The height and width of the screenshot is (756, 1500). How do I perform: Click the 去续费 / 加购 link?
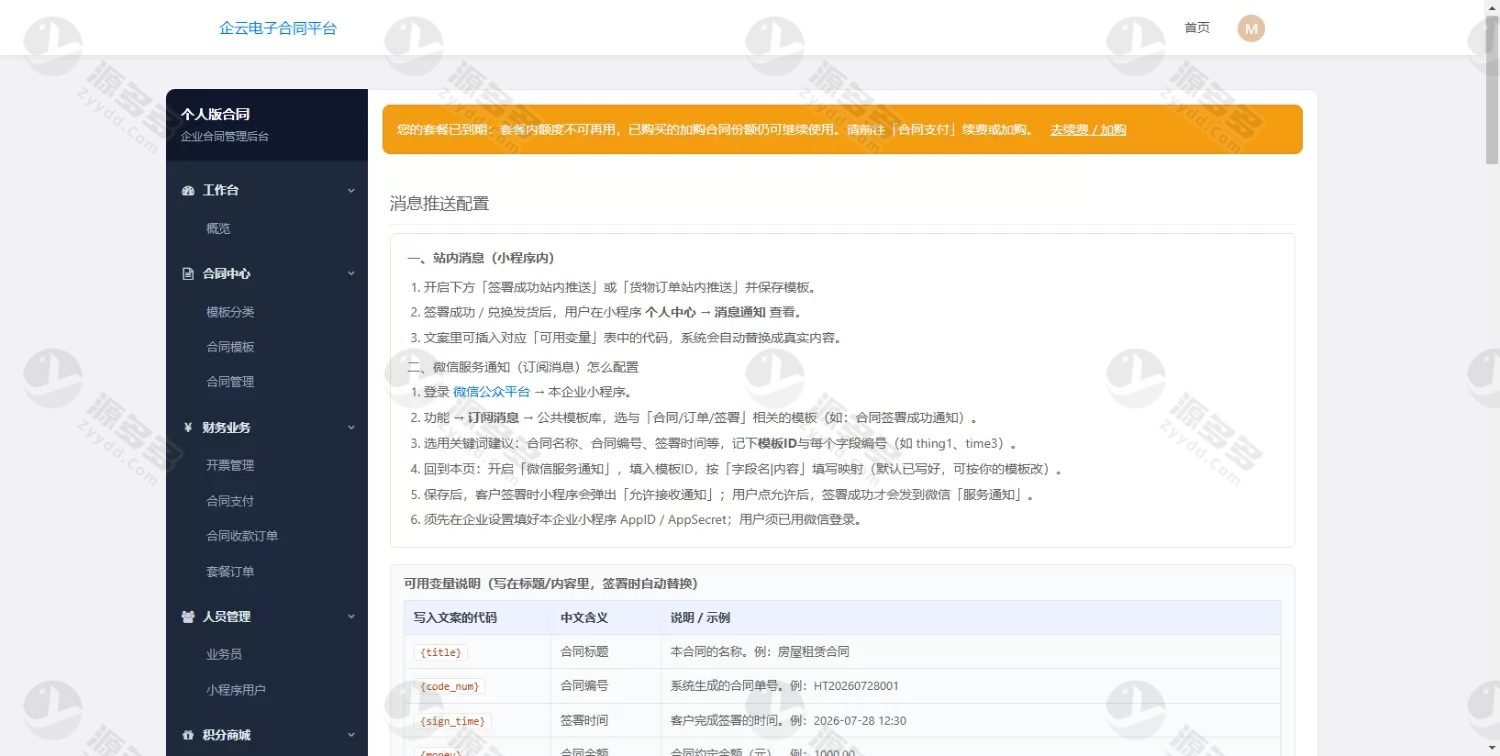pos(1088,130)
